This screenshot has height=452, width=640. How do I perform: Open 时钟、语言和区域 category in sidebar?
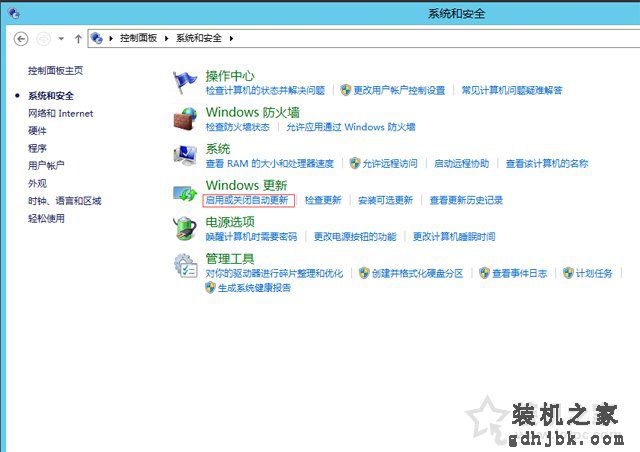point(64,201)
